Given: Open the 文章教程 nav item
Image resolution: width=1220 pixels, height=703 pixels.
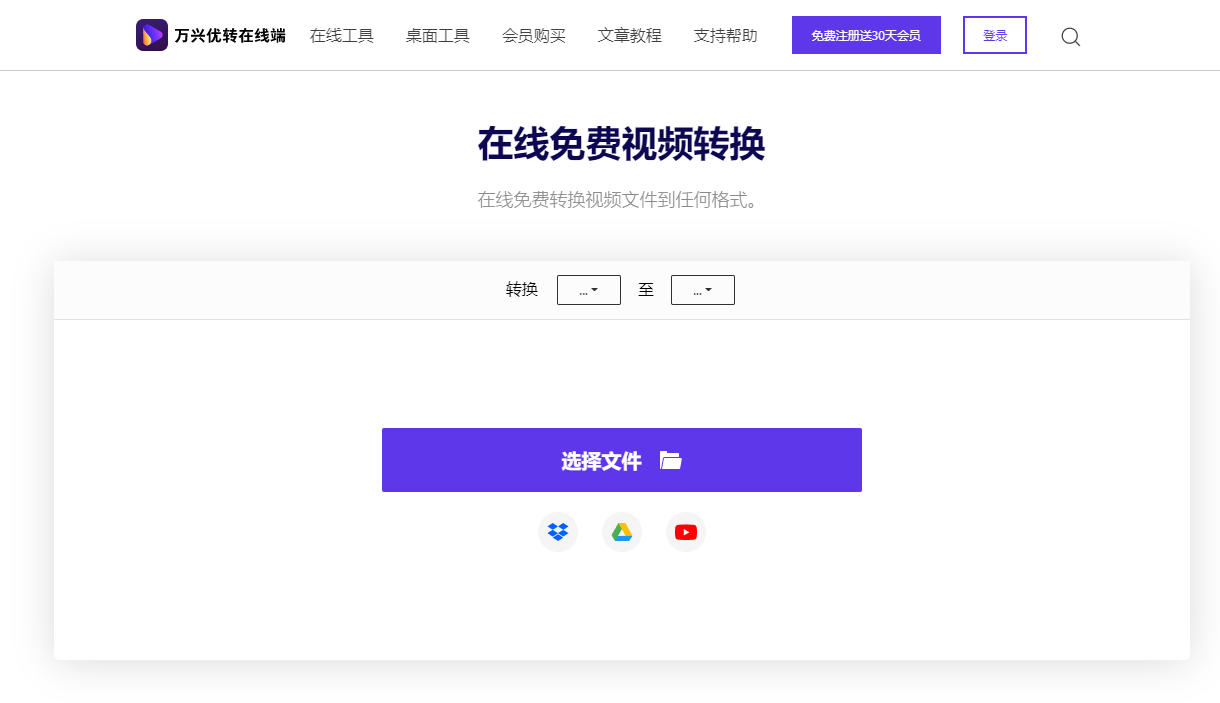Looking at the screenshot, I should pos(630,36).
